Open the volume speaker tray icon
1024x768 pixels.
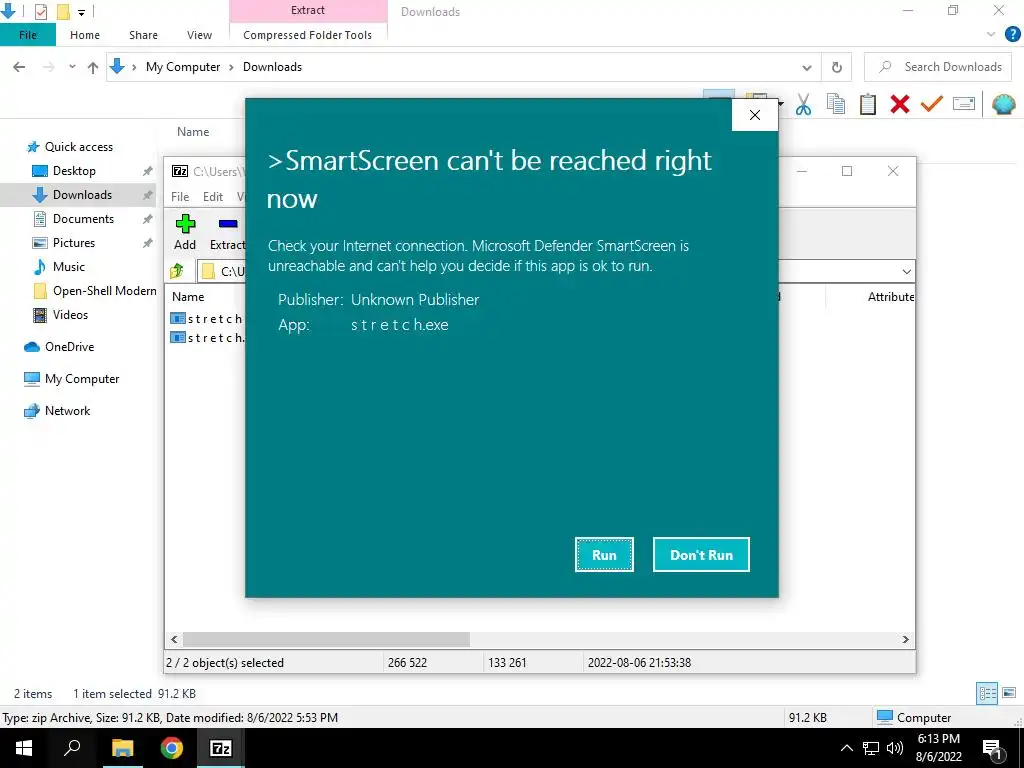[895, 748]
